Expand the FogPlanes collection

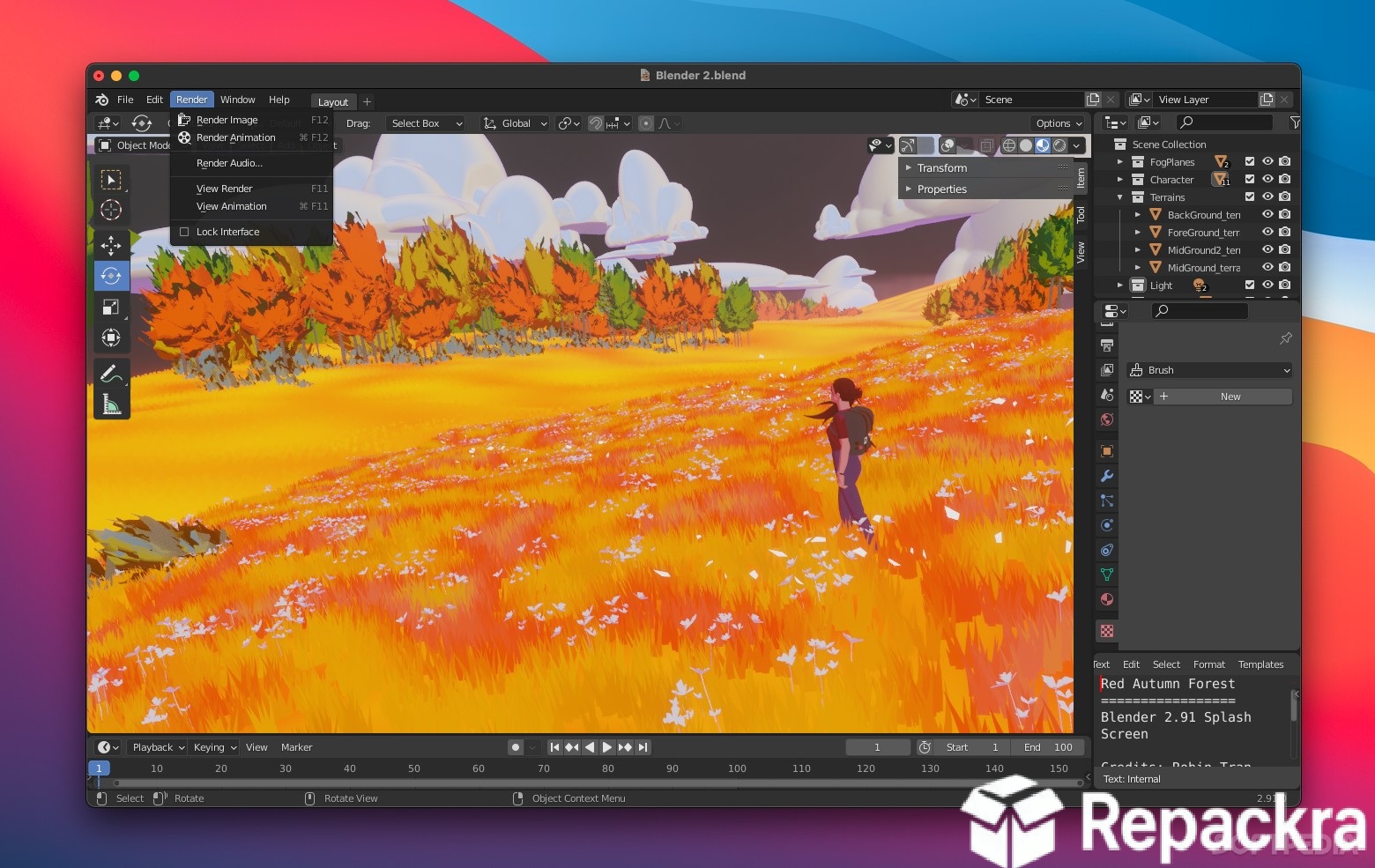[x=1119, y=162]
